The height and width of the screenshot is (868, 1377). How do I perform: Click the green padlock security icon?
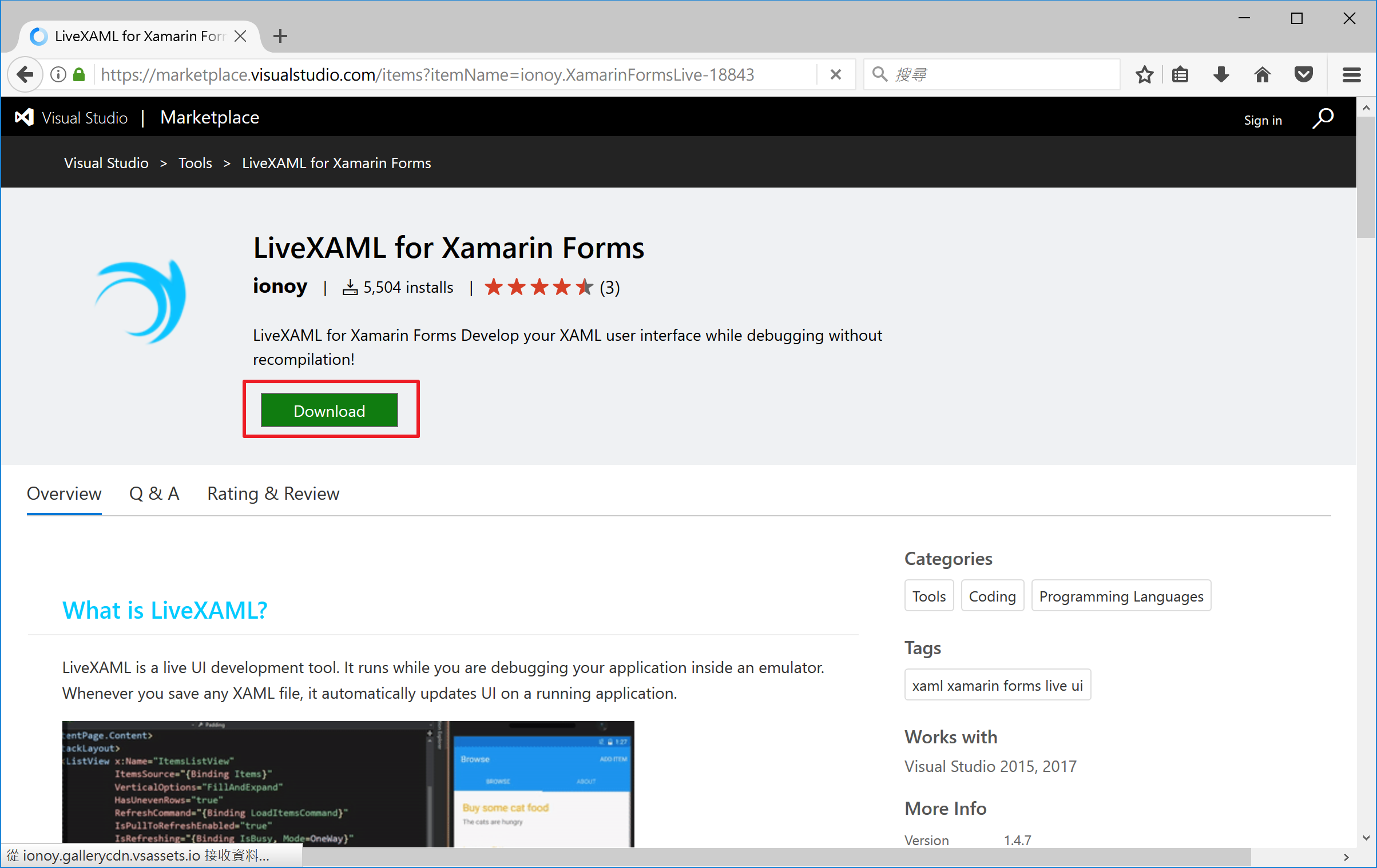(80, 75)
